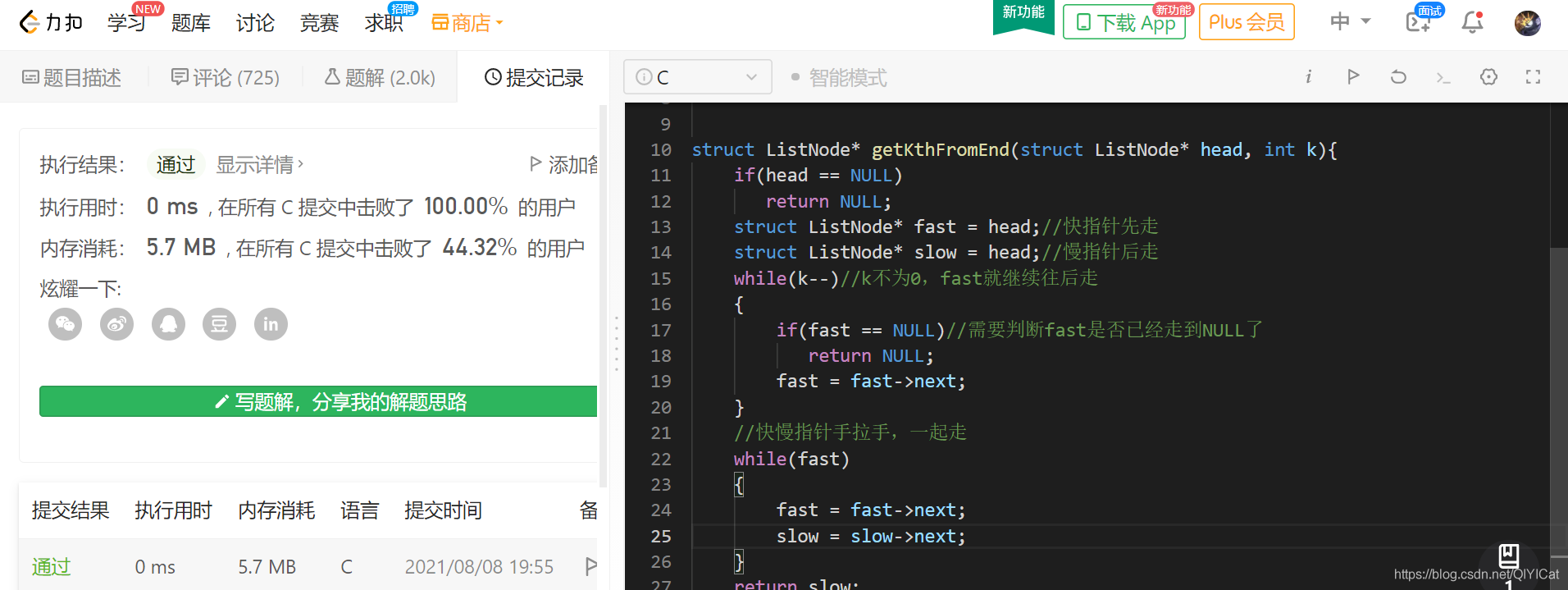Open the LeetCode 力扣 logo home

51,22
